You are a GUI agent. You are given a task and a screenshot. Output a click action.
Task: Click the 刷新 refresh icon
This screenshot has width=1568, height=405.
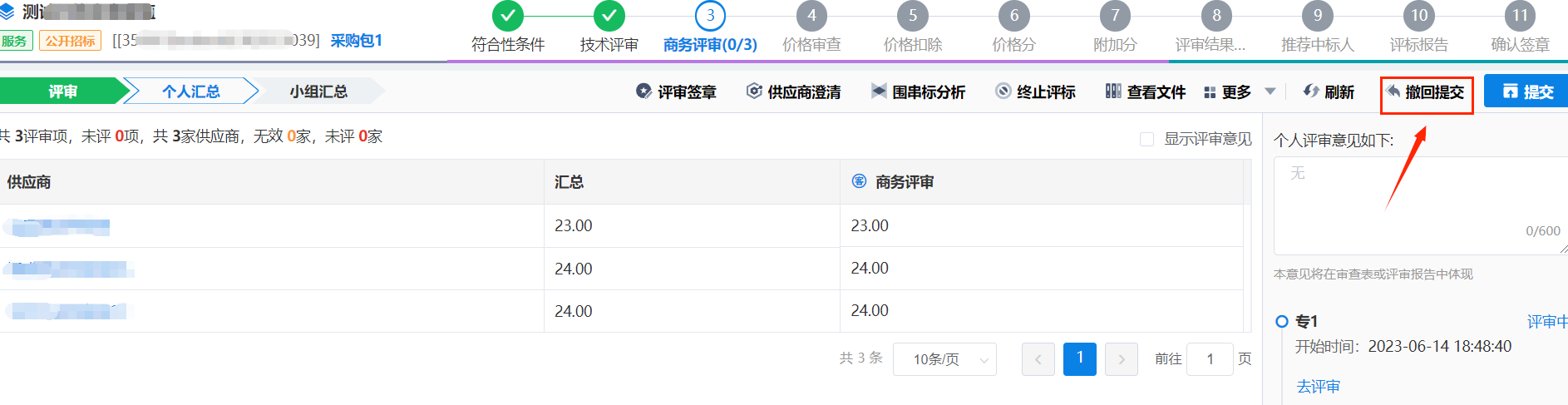coord(1311,91)
